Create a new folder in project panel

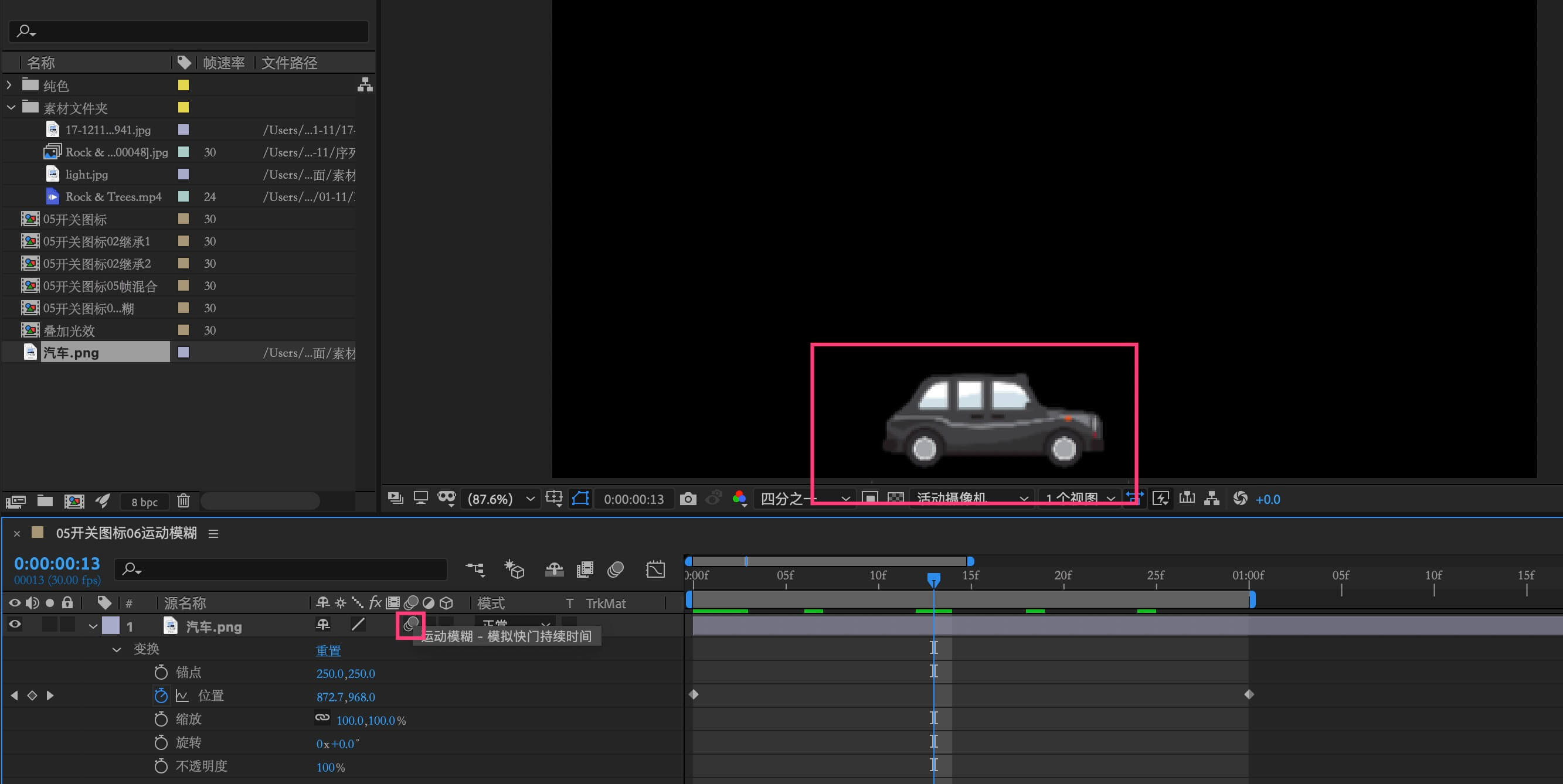coord(45,501)
